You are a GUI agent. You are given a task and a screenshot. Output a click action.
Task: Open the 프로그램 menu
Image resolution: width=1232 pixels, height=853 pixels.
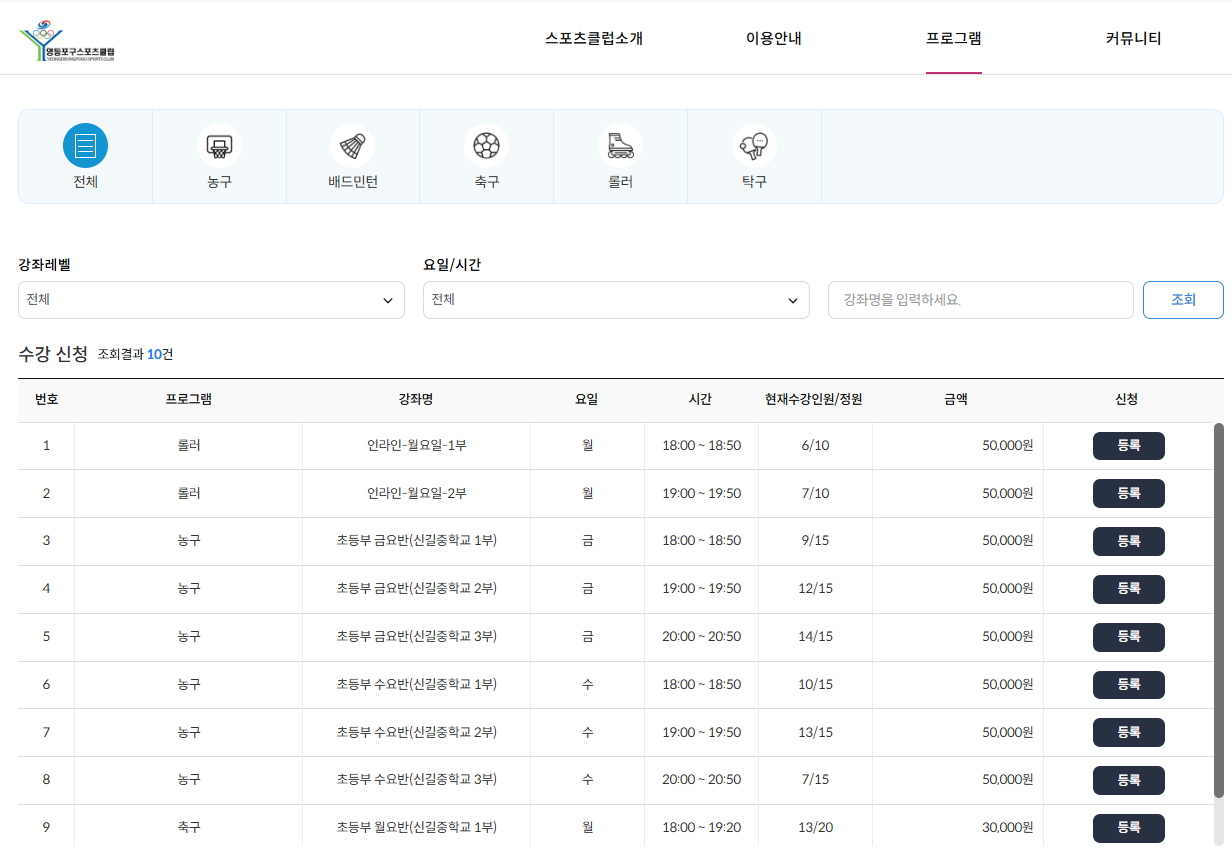click(953, 39)
